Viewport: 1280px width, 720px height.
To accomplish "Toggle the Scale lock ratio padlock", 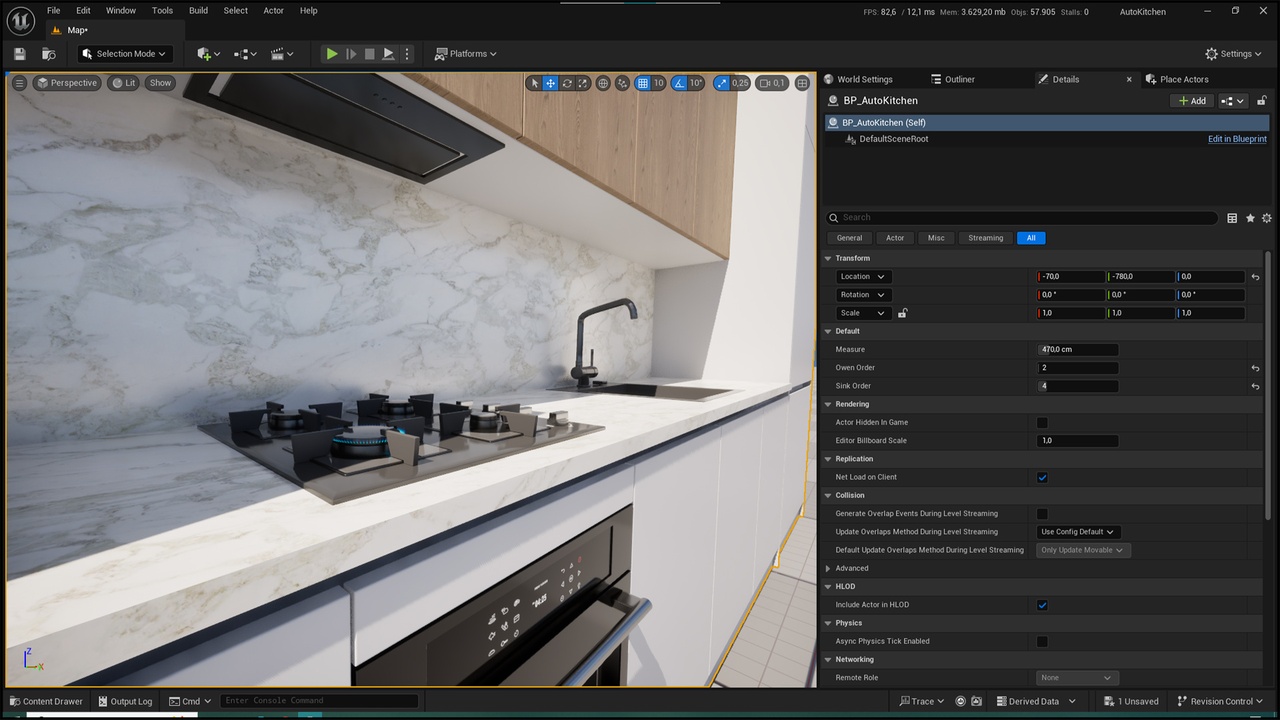I will (x=902, y=313).
